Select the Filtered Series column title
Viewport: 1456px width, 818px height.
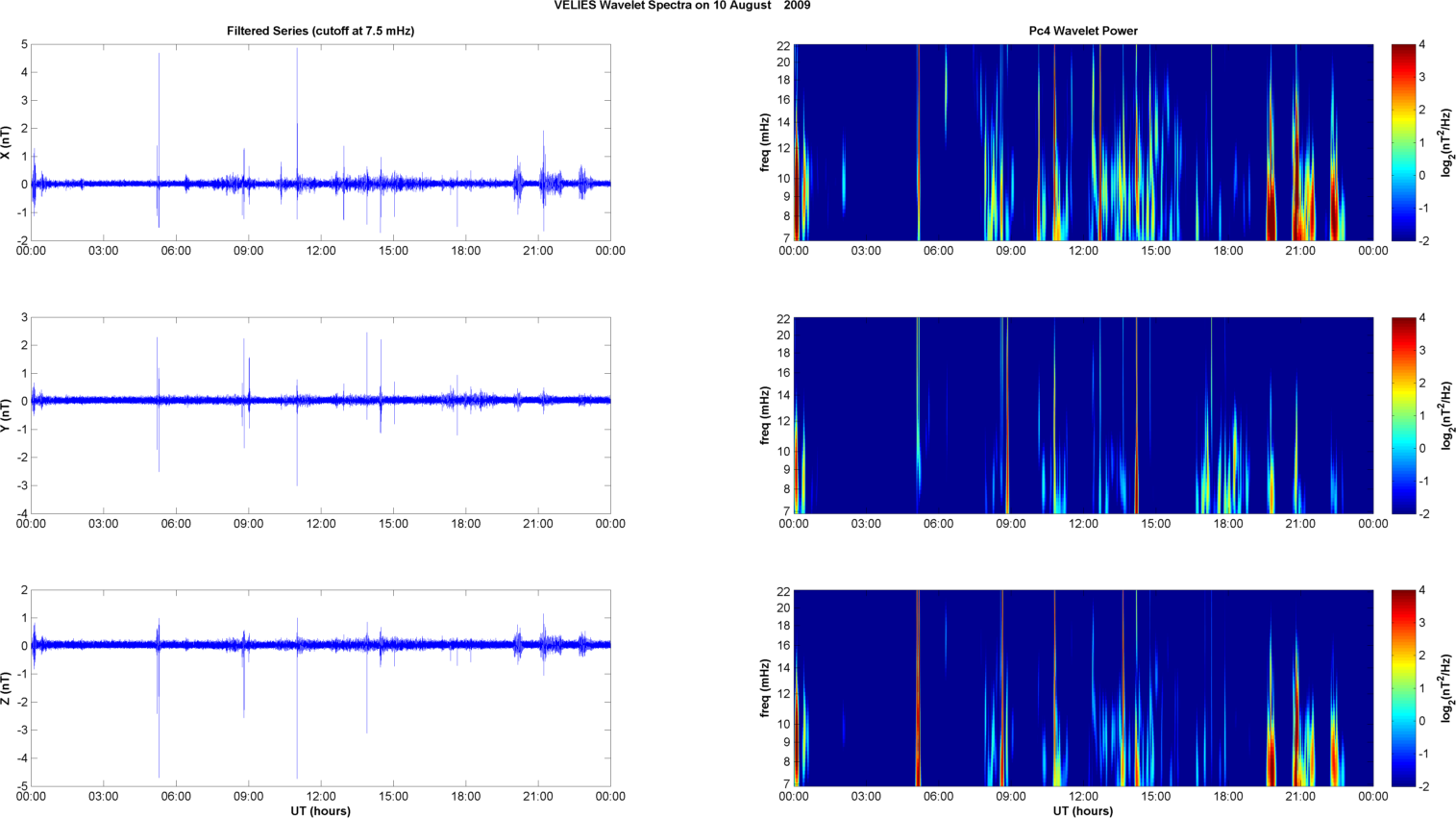pos(320,31)
